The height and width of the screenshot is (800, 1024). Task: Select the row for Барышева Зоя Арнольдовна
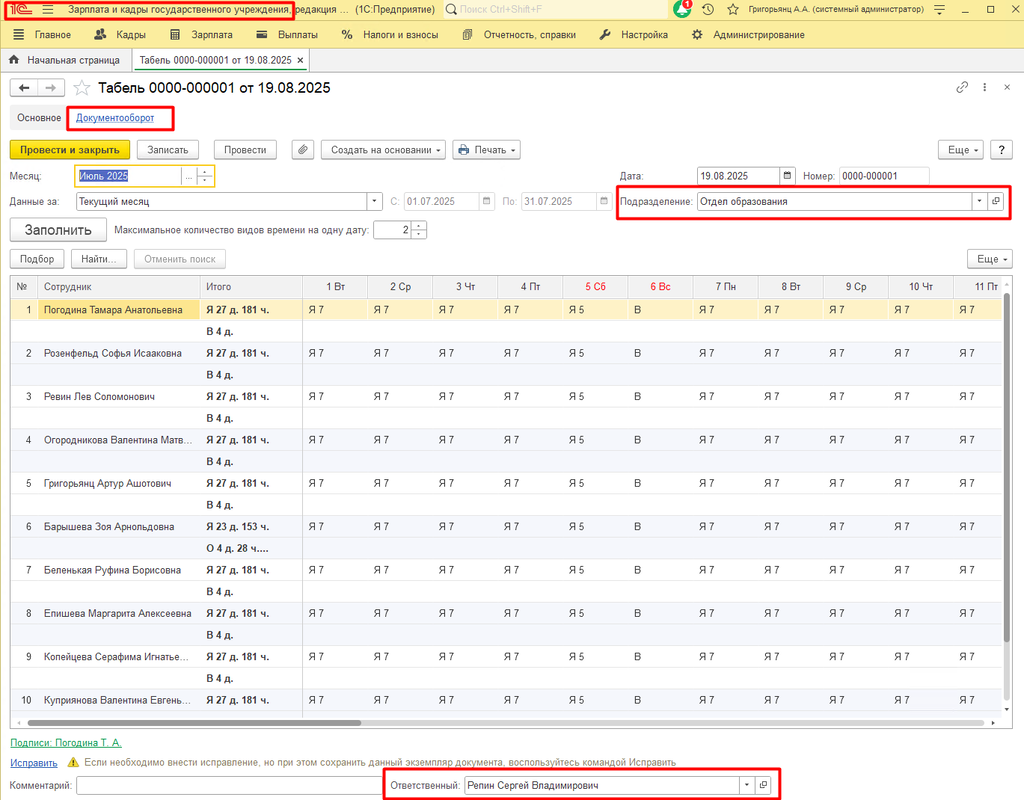click(x=109, y=527)
